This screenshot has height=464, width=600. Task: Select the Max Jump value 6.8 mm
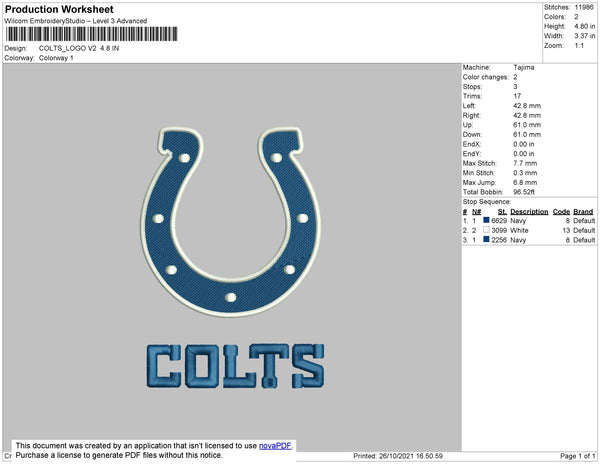click(525, 182)
